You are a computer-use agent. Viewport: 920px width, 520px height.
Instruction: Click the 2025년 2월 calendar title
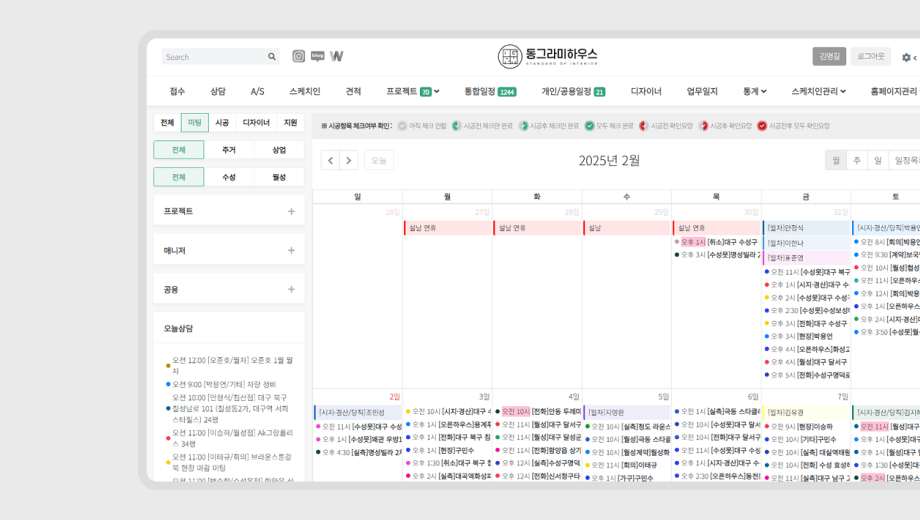[x=609, y=160]
